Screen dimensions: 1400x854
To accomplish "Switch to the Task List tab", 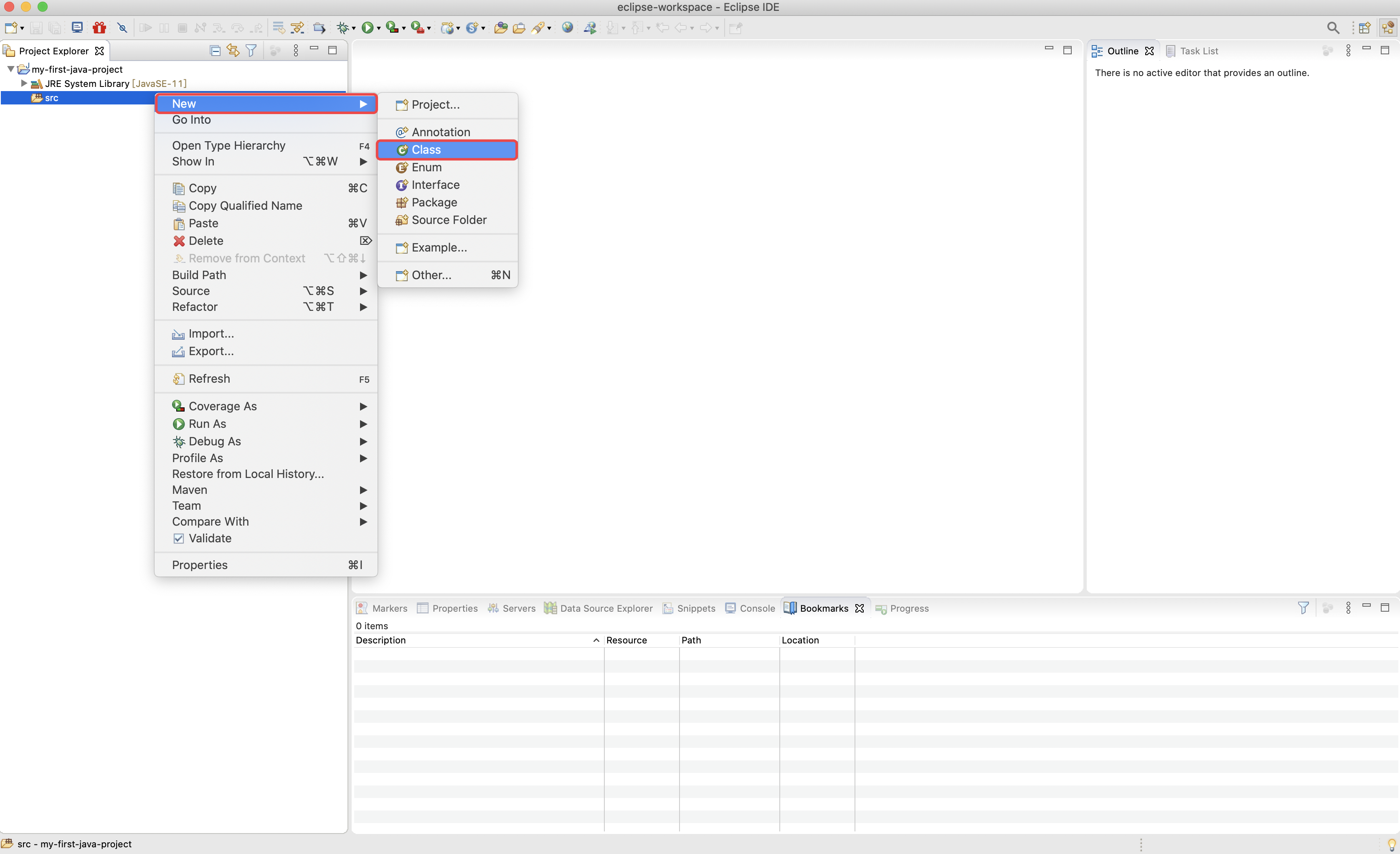I will 1192,51.
